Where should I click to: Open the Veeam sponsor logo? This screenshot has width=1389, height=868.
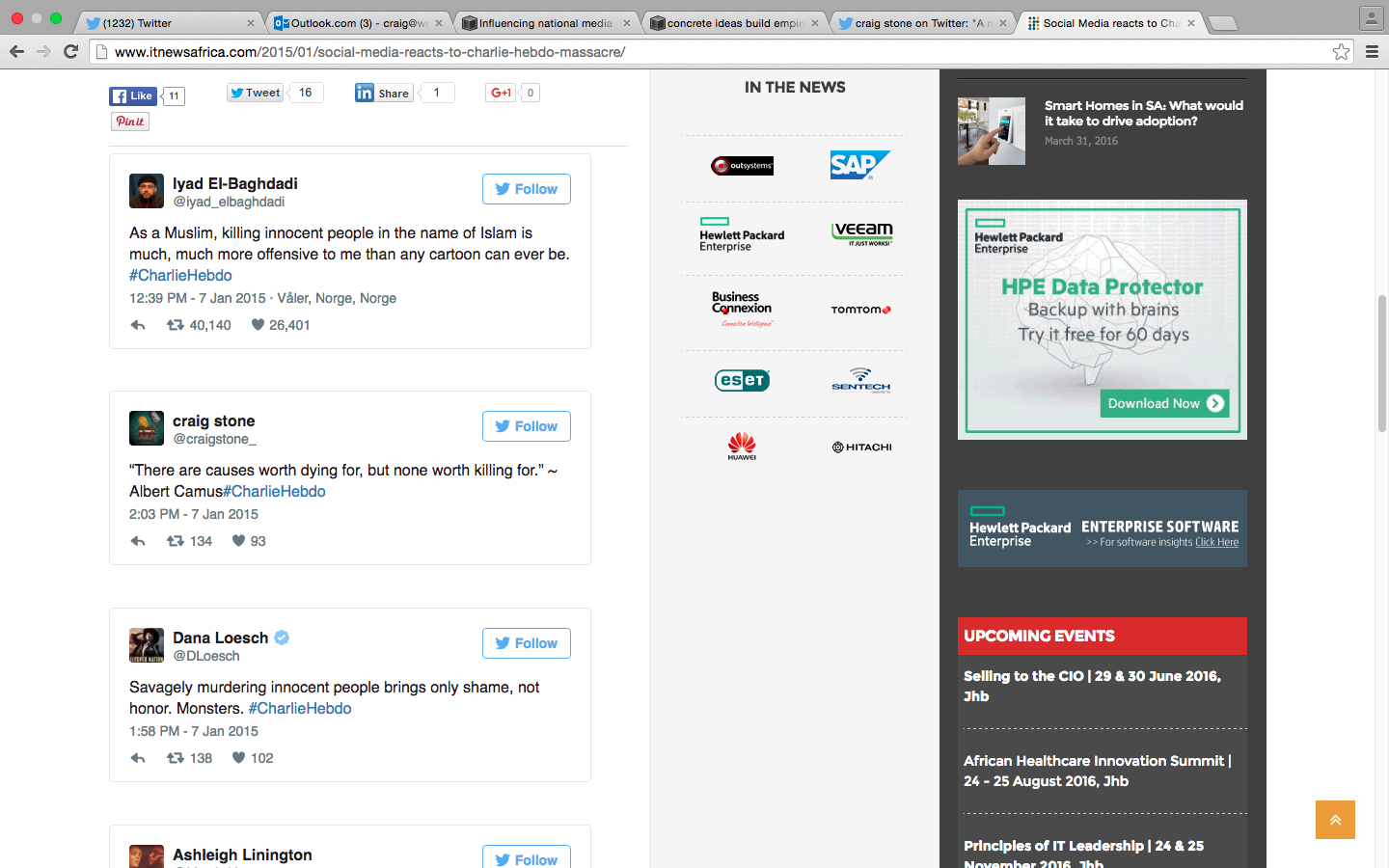coord(862,233)
